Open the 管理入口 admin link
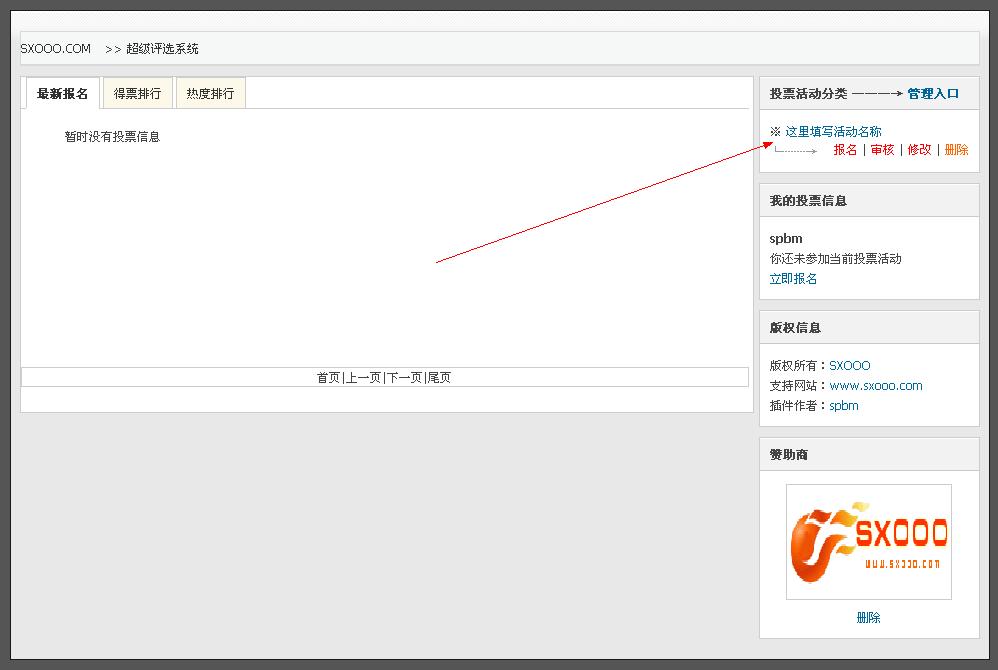This screenshot has height=670, width=998. 933,94
